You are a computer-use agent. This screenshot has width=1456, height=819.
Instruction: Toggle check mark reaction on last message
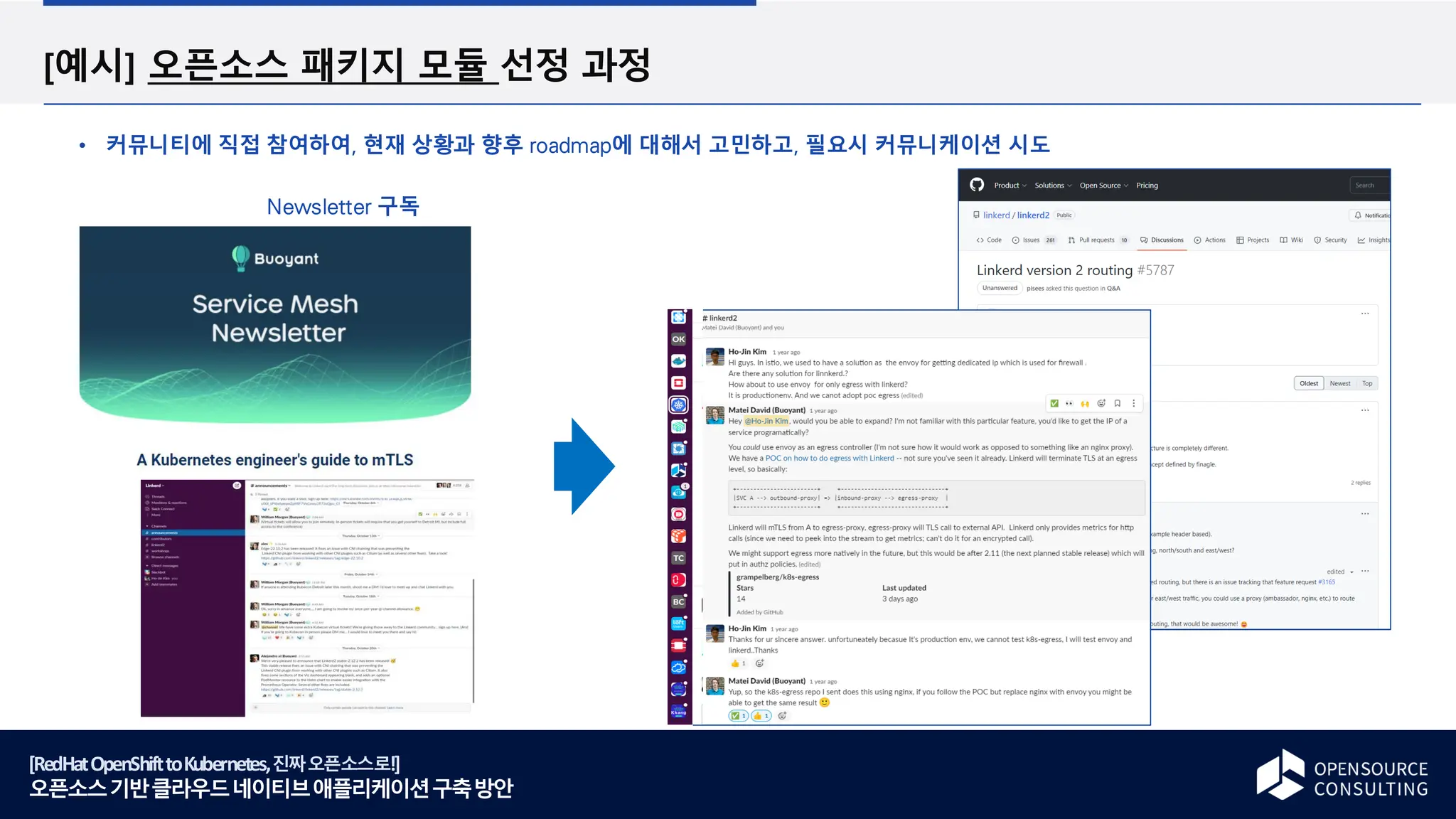(x=738, y=716)
